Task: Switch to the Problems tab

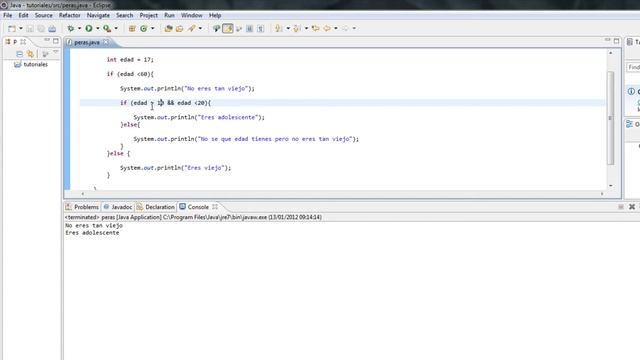Action: pyautogui.click(x=82, y=207)
